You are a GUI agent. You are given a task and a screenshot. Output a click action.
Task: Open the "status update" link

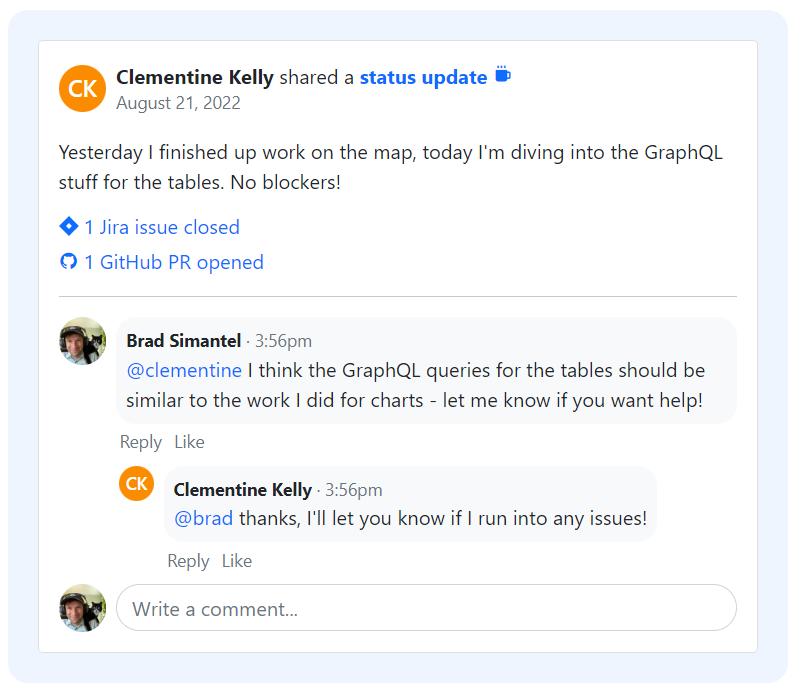coord(424,77)
